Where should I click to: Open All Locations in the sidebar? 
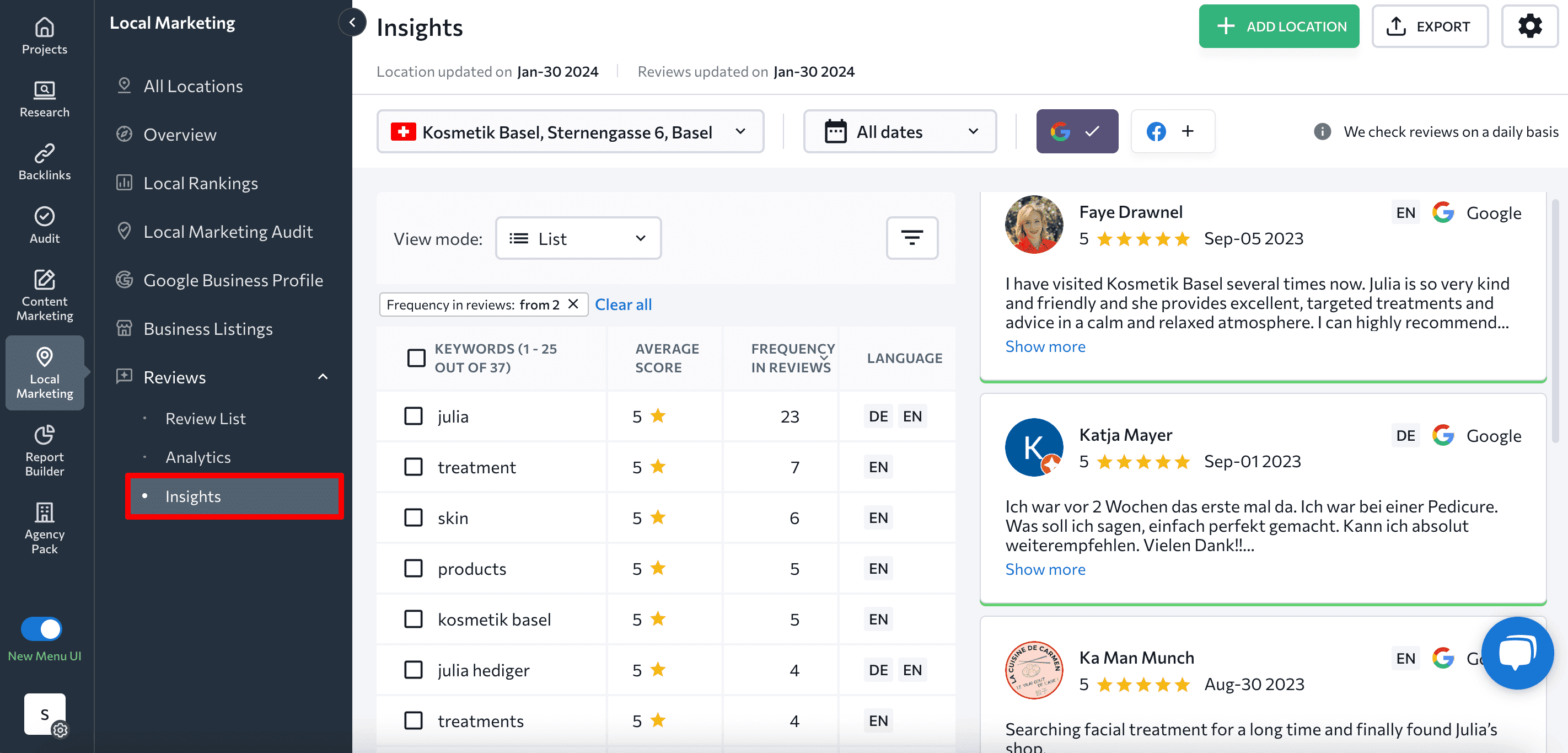click(192, 86)
